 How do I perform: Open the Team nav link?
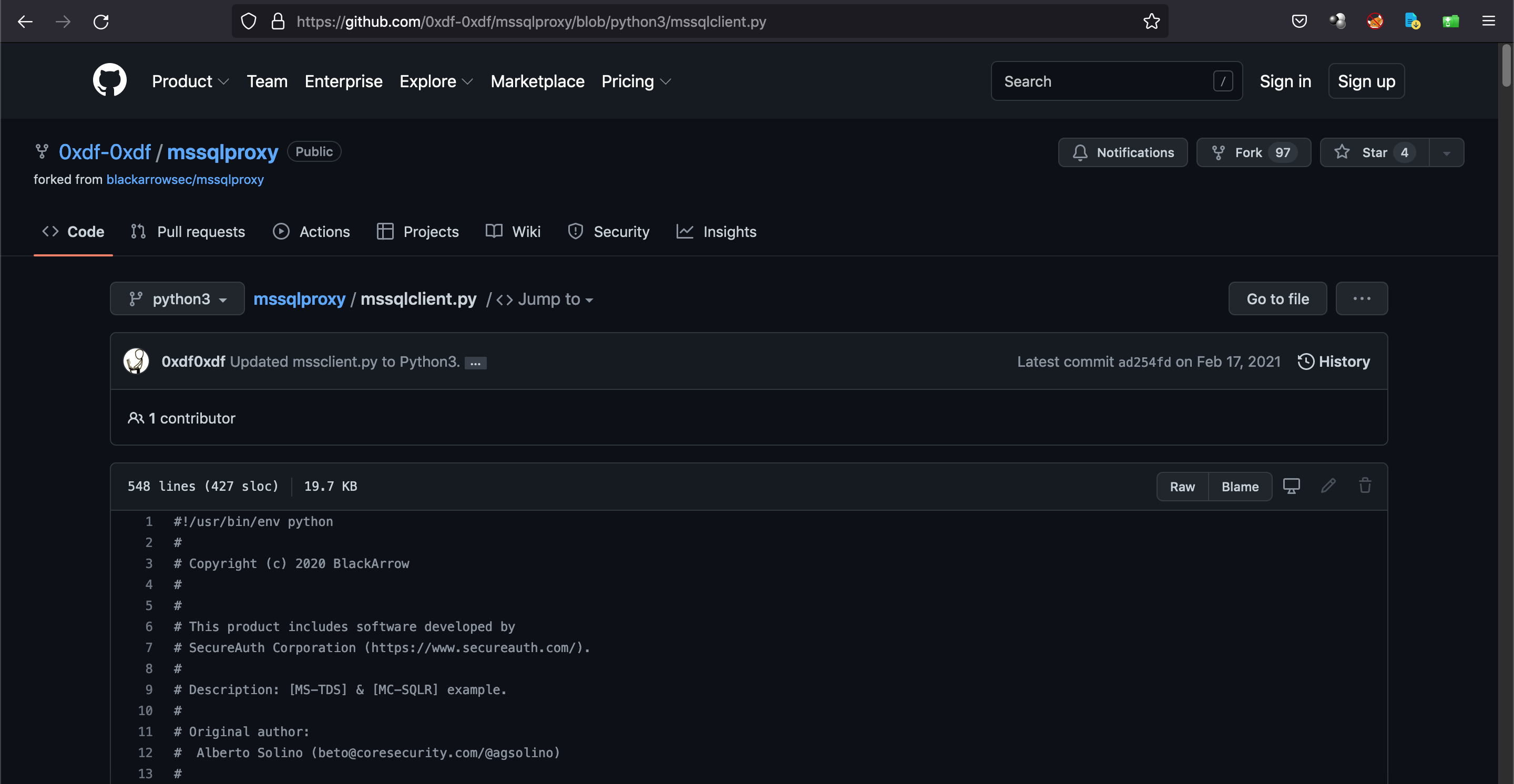point(267,81)
